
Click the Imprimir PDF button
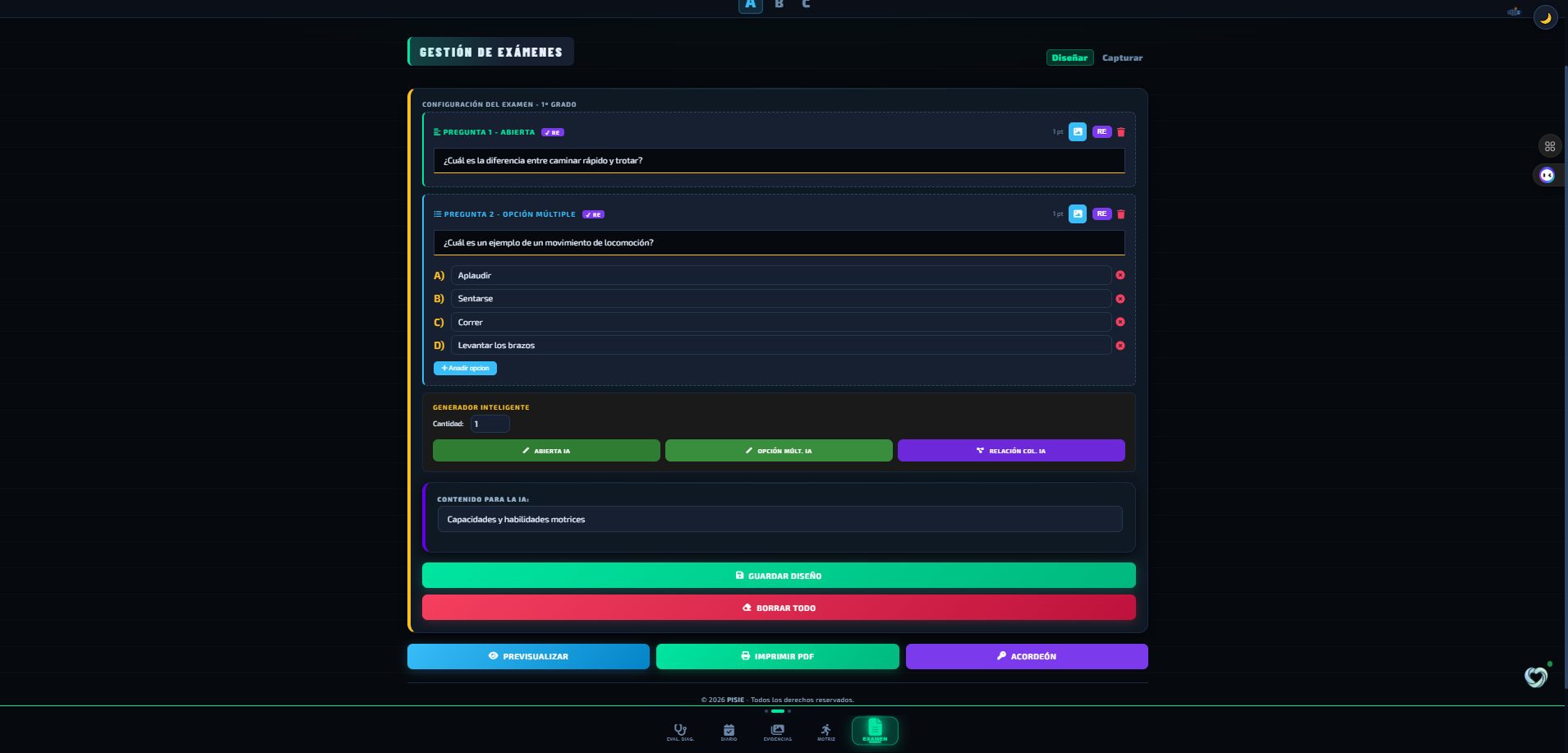pos(777,656)
